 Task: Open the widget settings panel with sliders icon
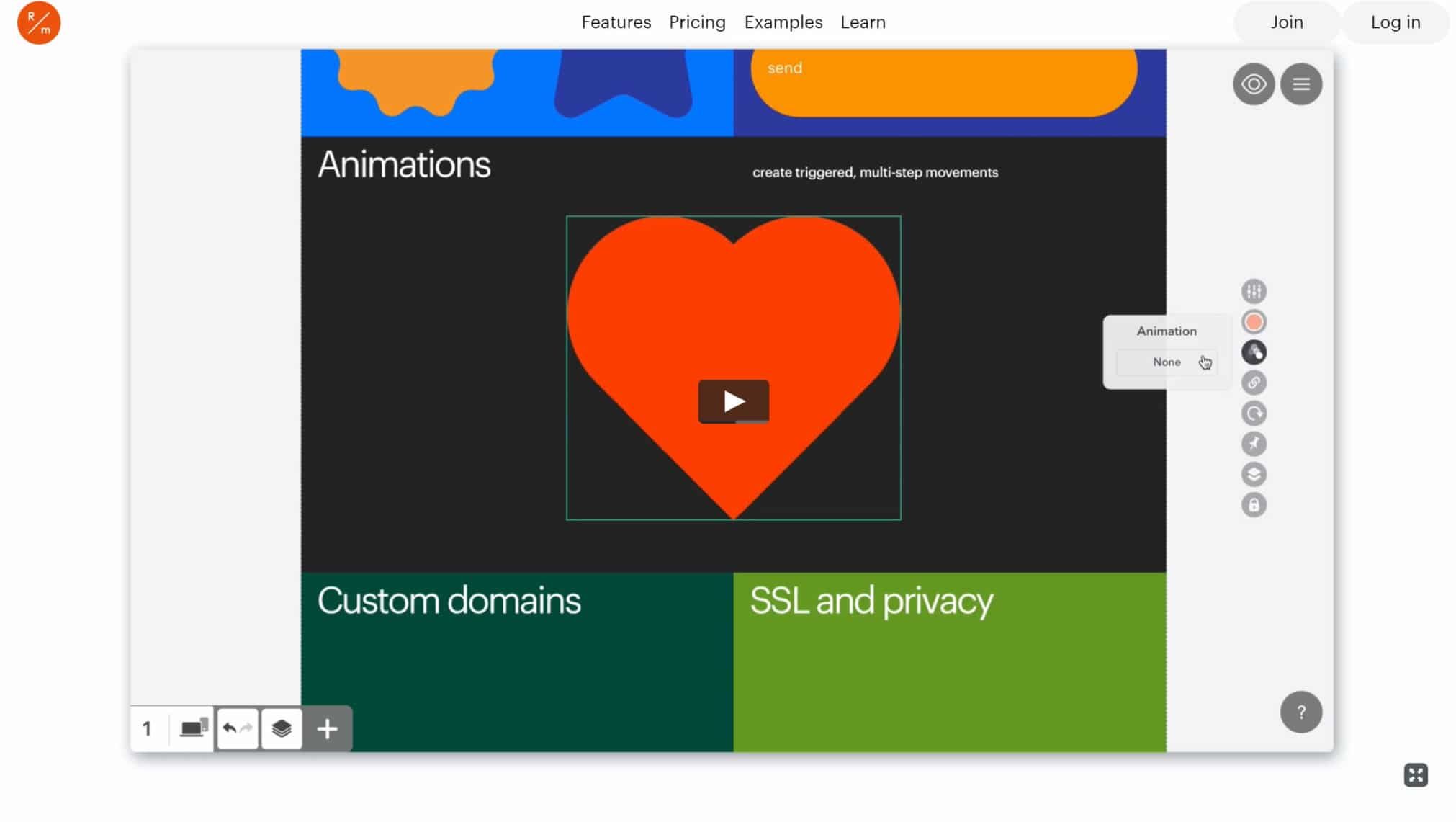pos(1253,290)
